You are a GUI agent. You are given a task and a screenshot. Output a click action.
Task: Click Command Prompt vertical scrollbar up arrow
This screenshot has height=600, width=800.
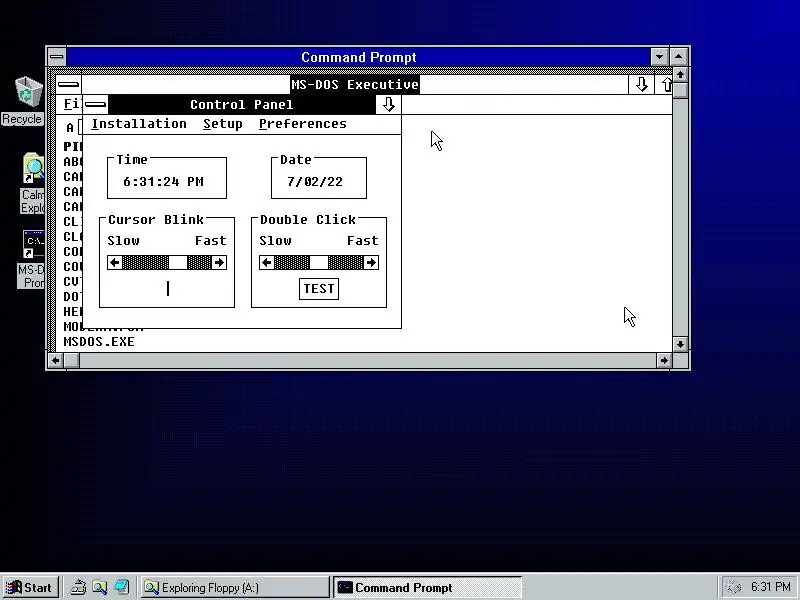click(680, 75)
